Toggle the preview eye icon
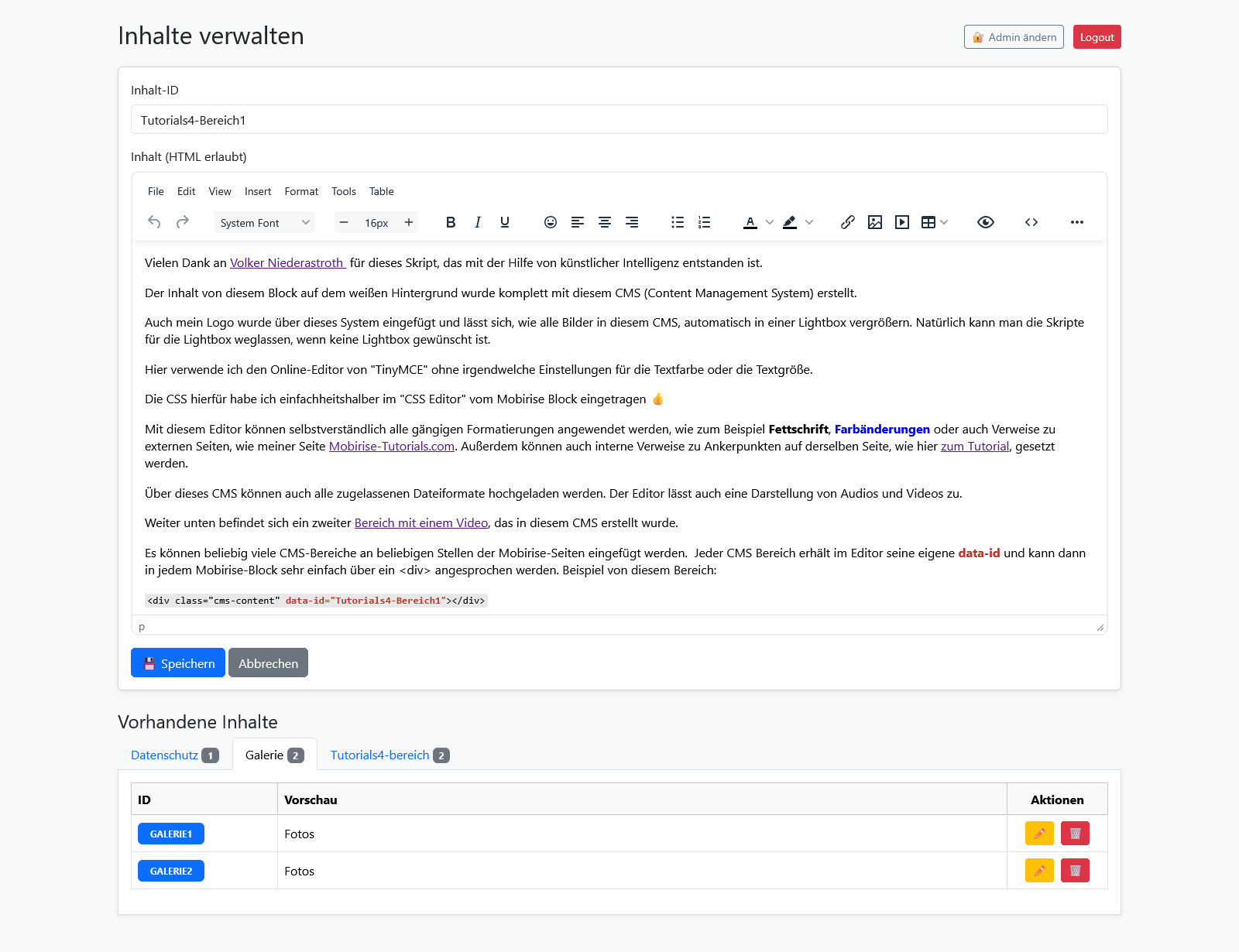 (x=985, y=222)
